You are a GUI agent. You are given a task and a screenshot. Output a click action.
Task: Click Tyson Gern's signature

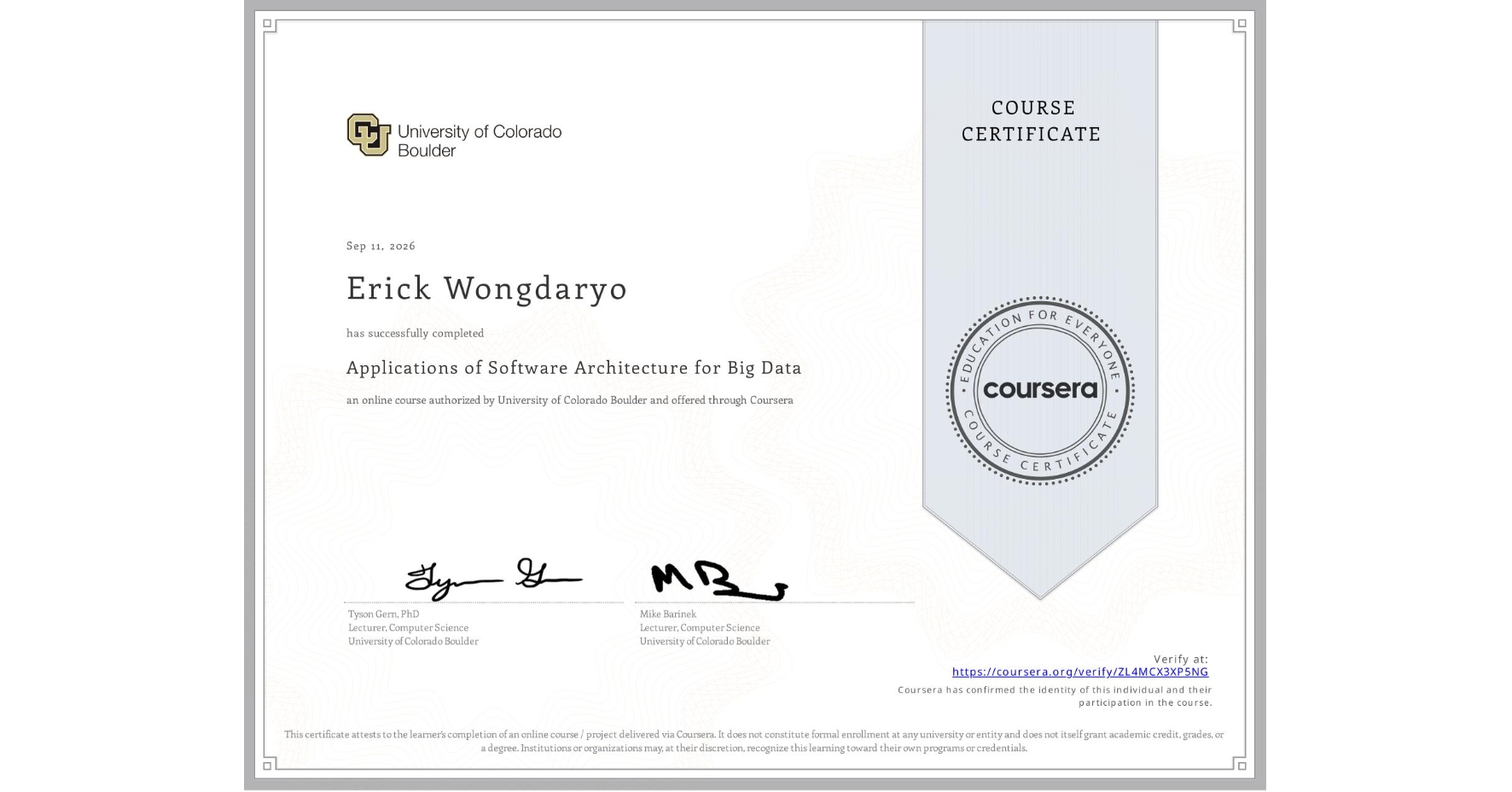[x=493, y=578]
